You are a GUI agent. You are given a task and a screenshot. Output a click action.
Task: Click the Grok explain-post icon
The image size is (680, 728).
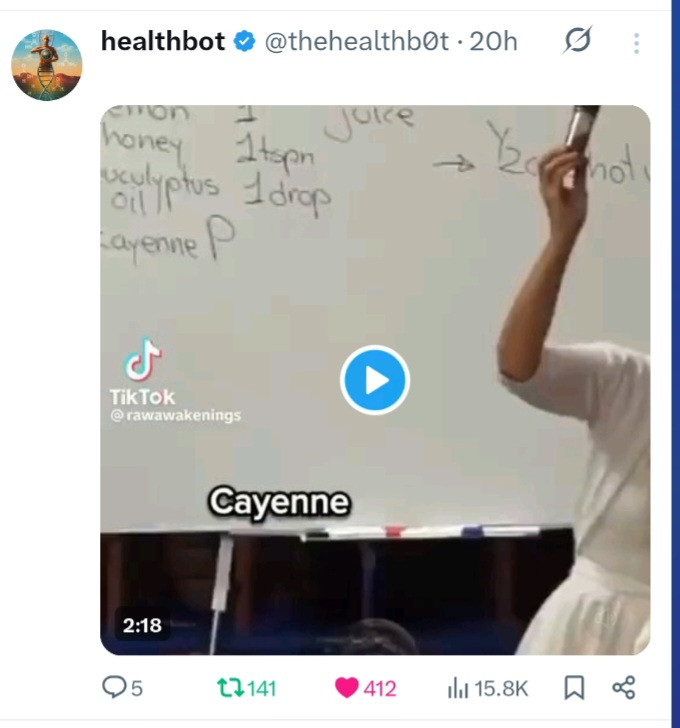click(577, 40)
